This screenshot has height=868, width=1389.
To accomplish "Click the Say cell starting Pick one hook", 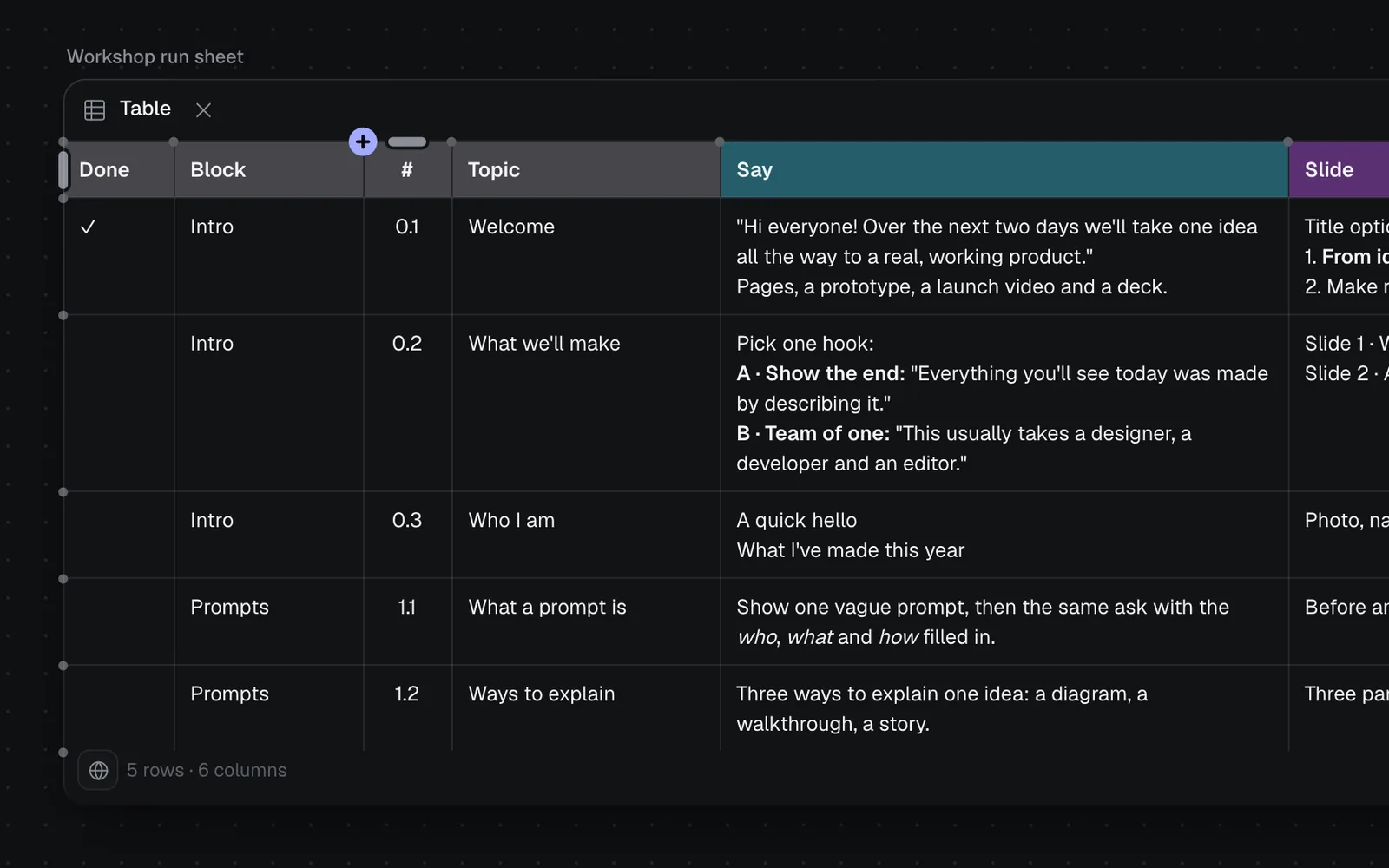I will [x=1004, y=403].
